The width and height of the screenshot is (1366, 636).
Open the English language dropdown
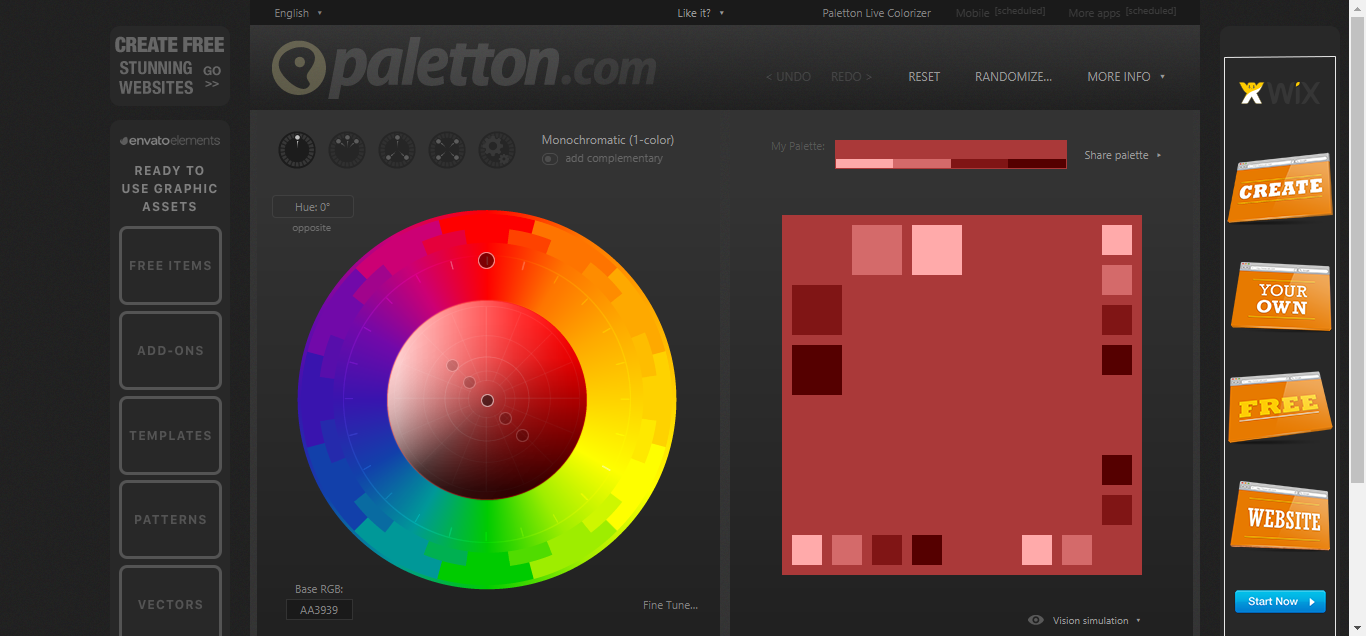click(x=298, y=13)
